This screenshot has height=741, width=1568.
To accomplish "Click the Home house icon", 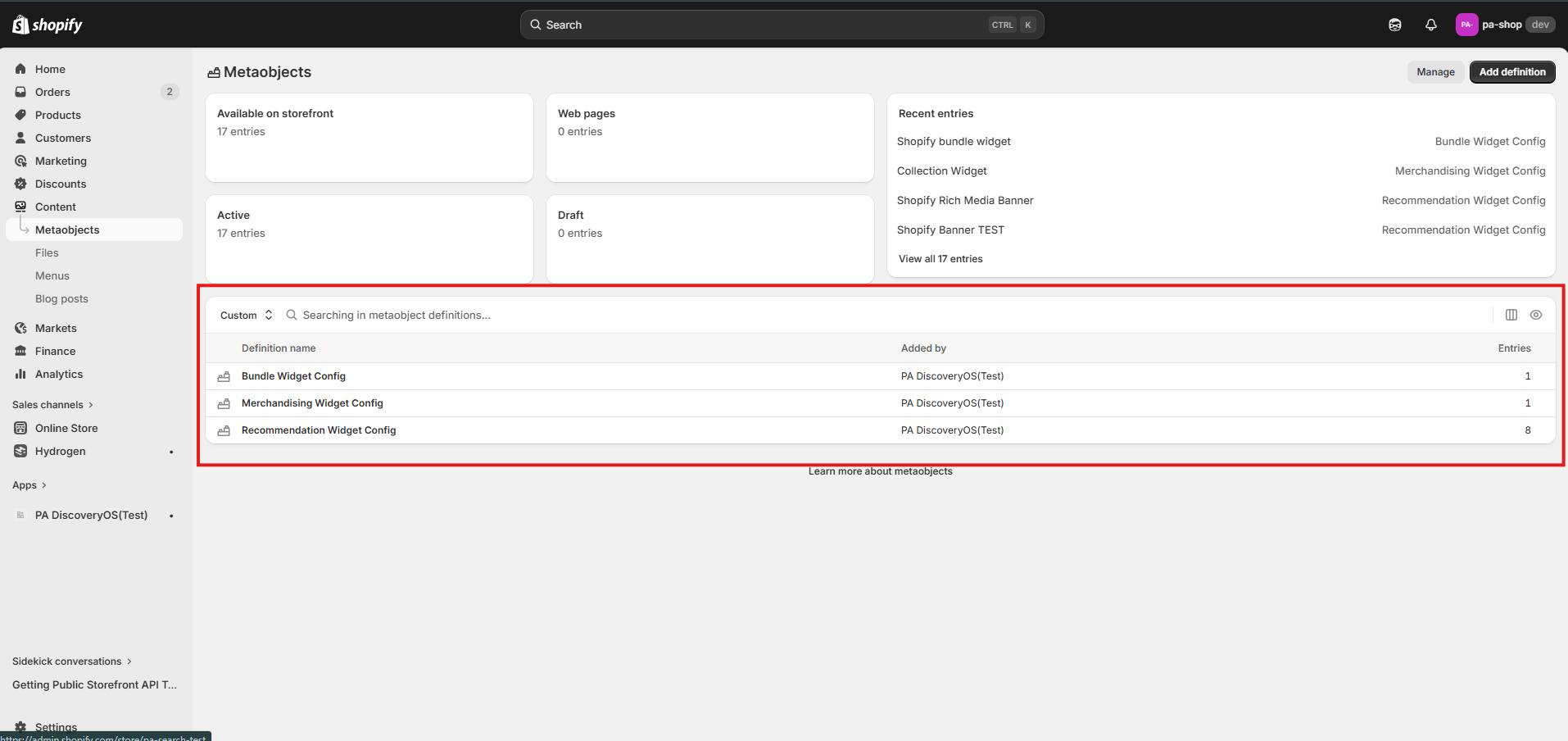I will click(20, 69).
